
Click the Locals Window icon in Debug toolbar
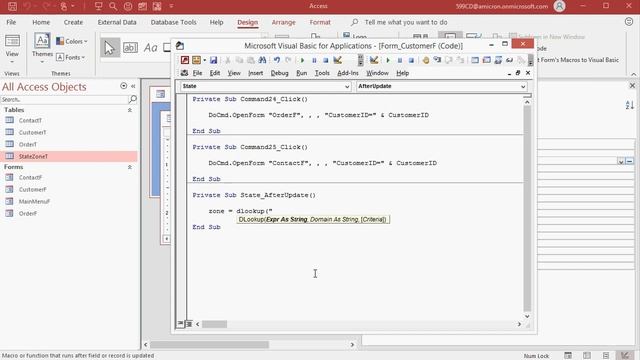coord(475,60)
